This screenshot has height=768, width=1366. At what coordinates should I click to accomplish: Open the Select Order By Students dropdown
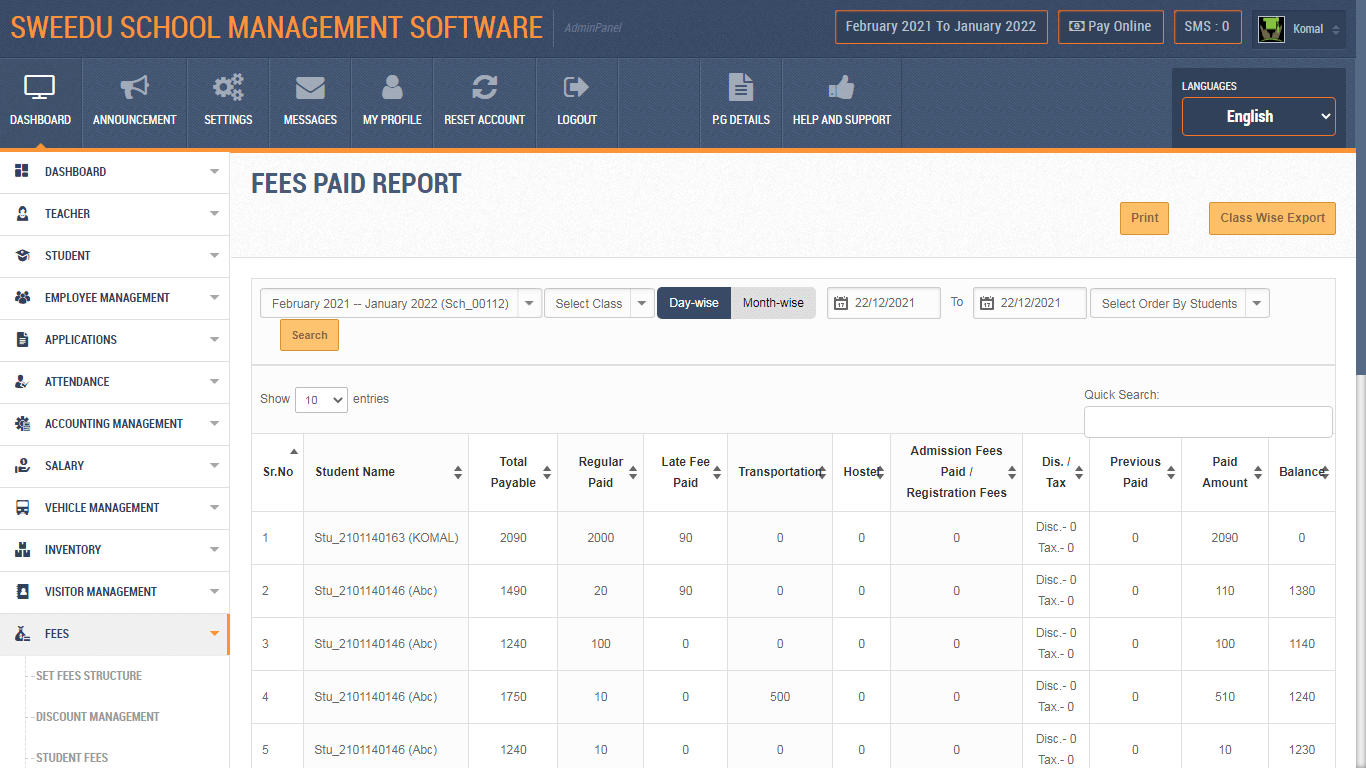click(x=1179, y=301)
